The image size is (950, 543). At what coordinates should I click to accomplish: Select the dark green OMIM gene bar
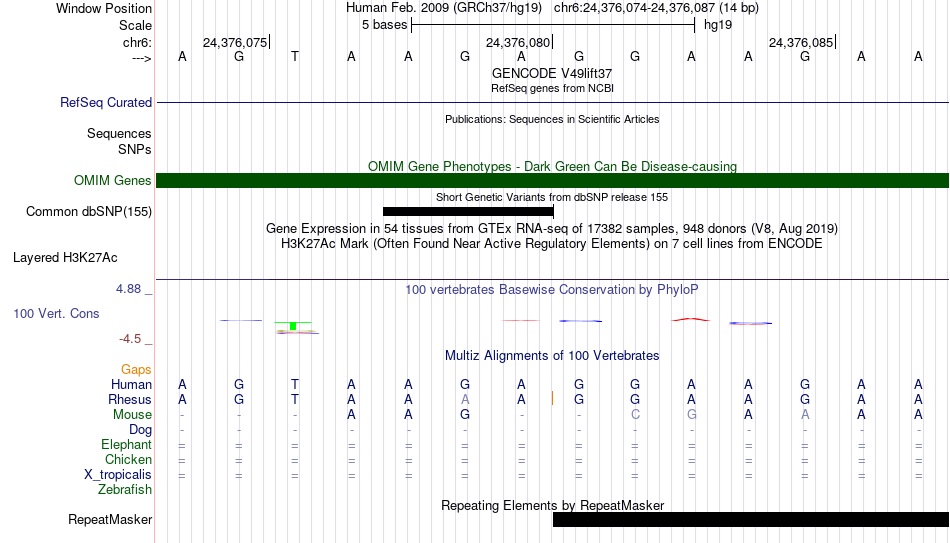[553, 181]
